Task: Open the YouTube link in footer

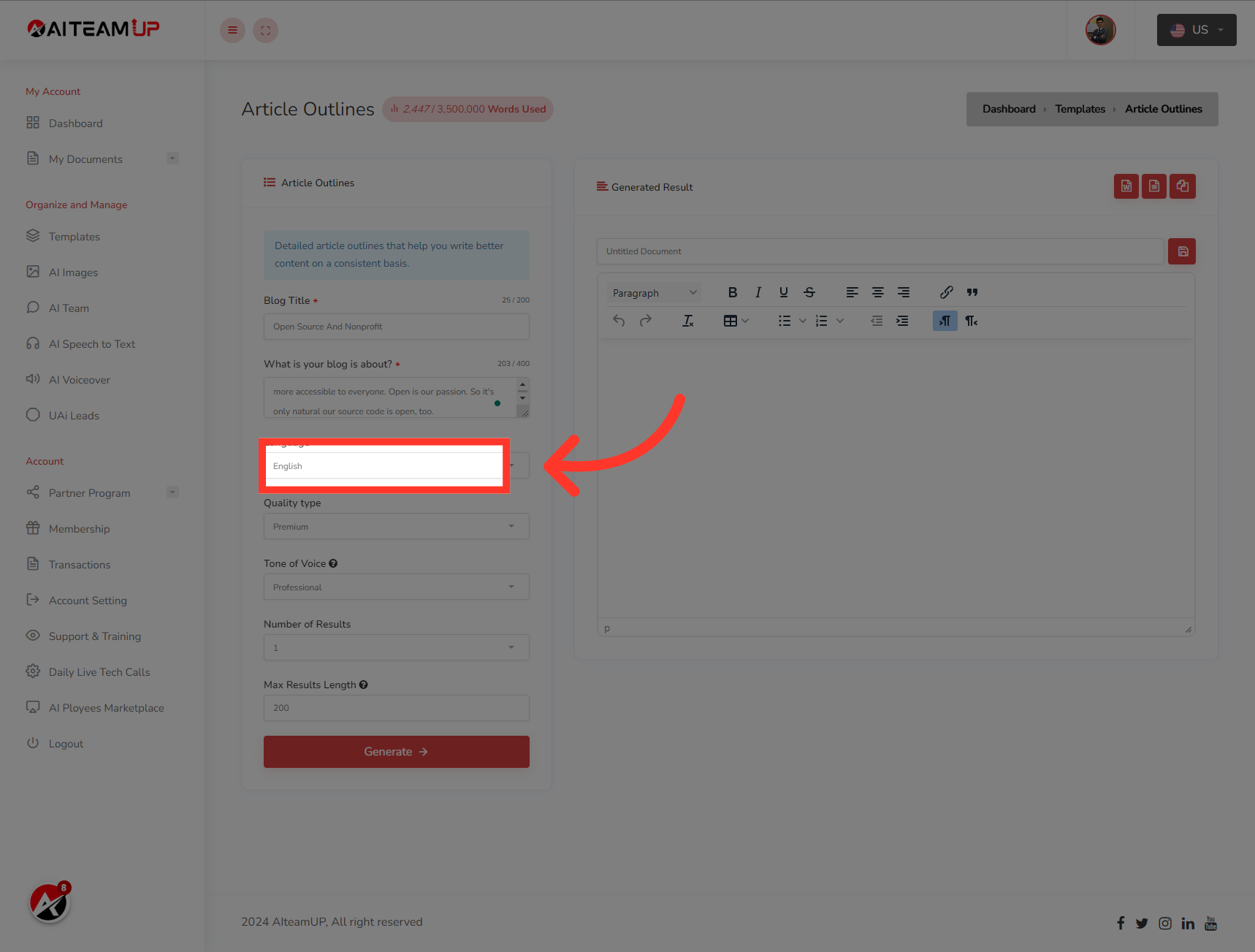Action: tap(1210, 924)
